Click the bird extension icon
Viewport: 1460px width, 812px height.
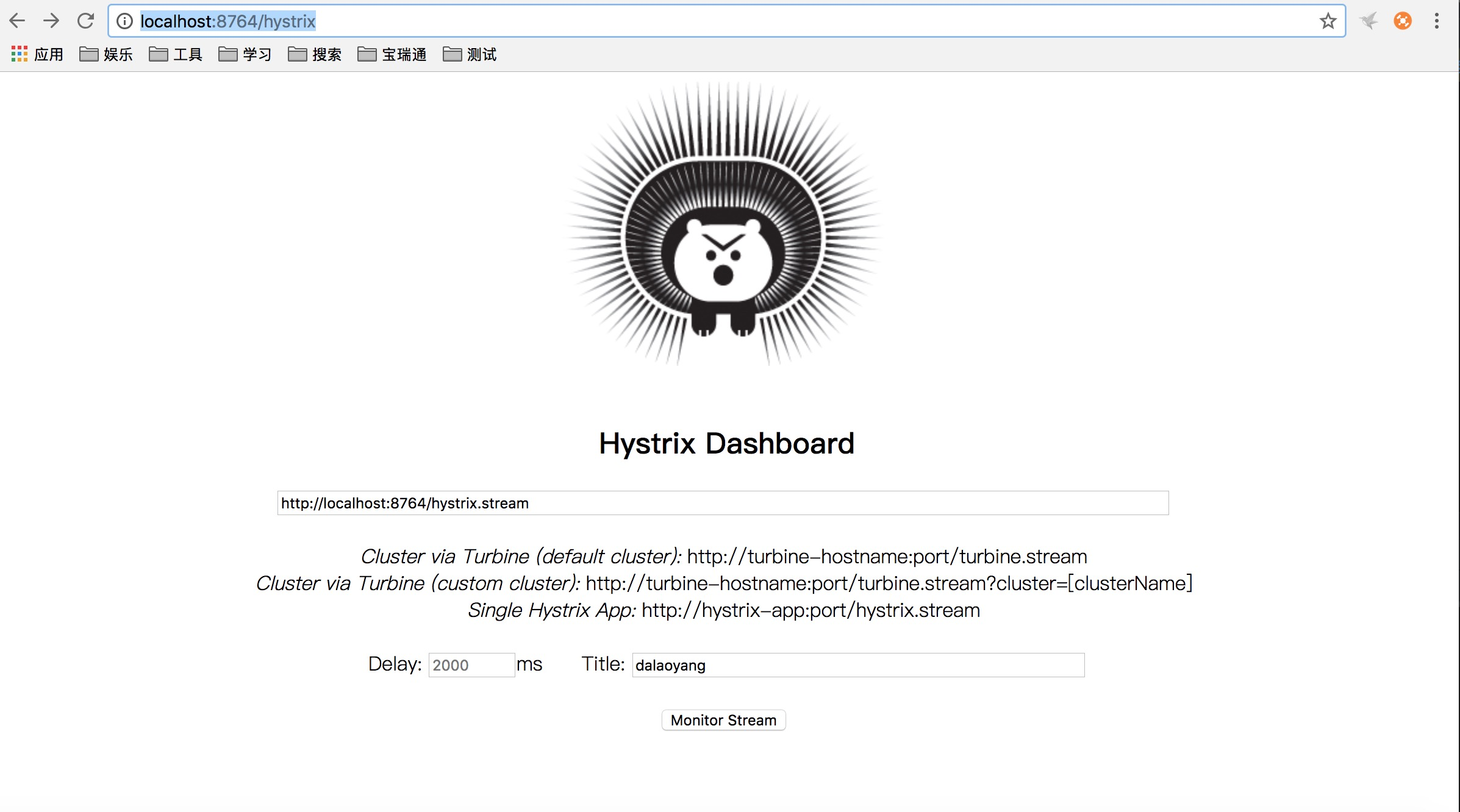pyautogui.click(x=1369, y=21)
